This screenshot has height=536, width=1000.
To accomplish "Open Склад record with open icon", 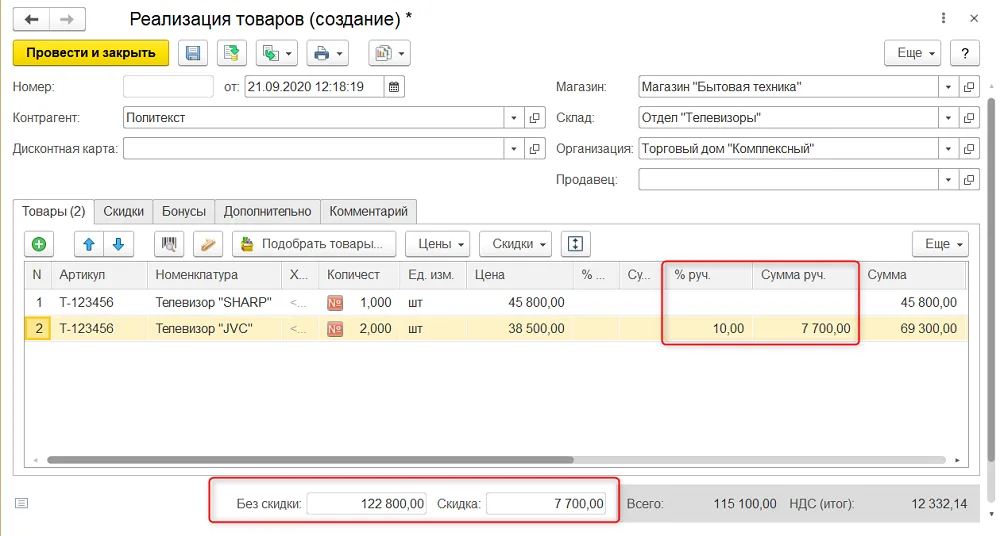I will click(969, 118).
